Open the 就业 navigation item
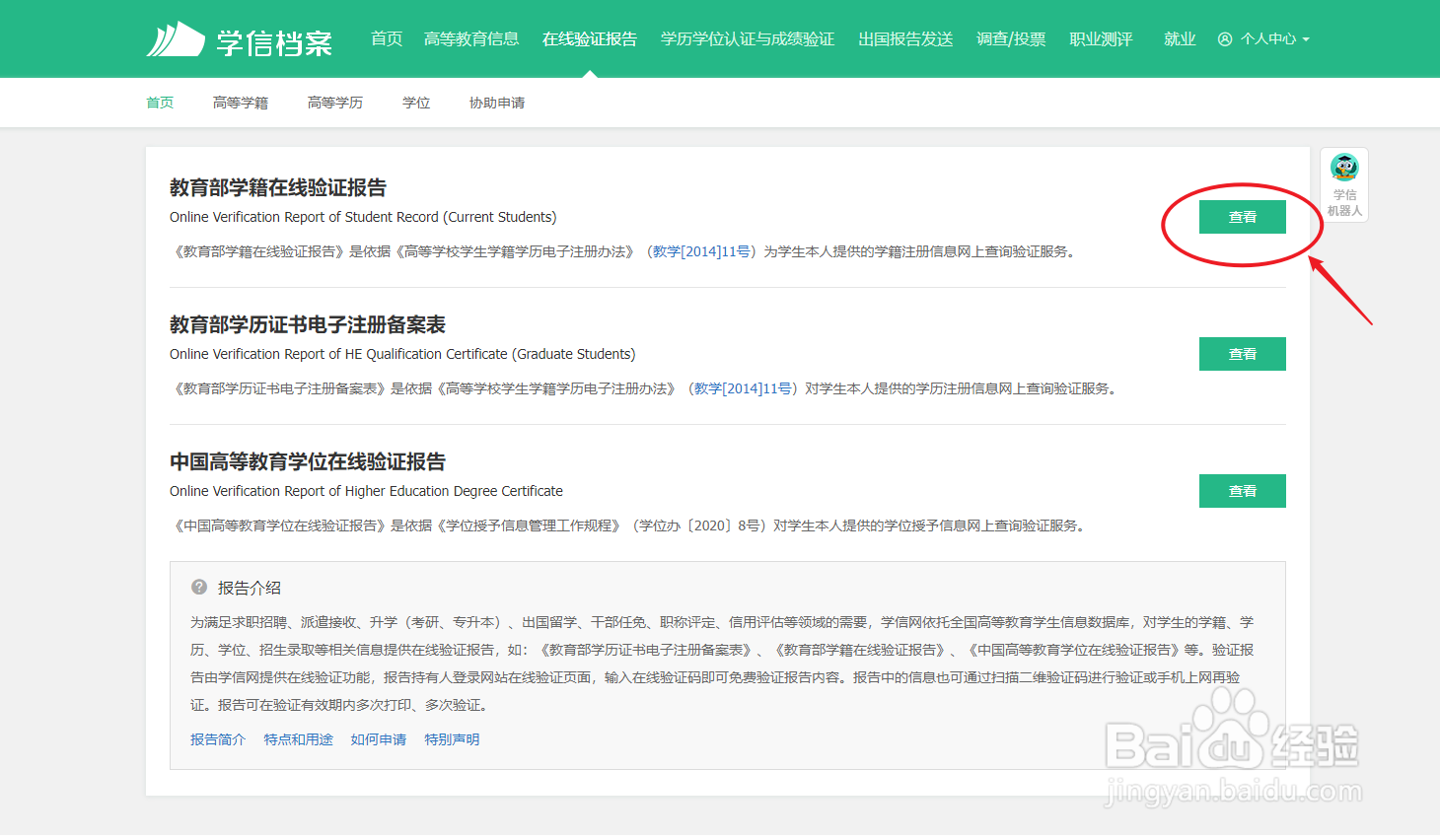 [x=1180, y=38]
